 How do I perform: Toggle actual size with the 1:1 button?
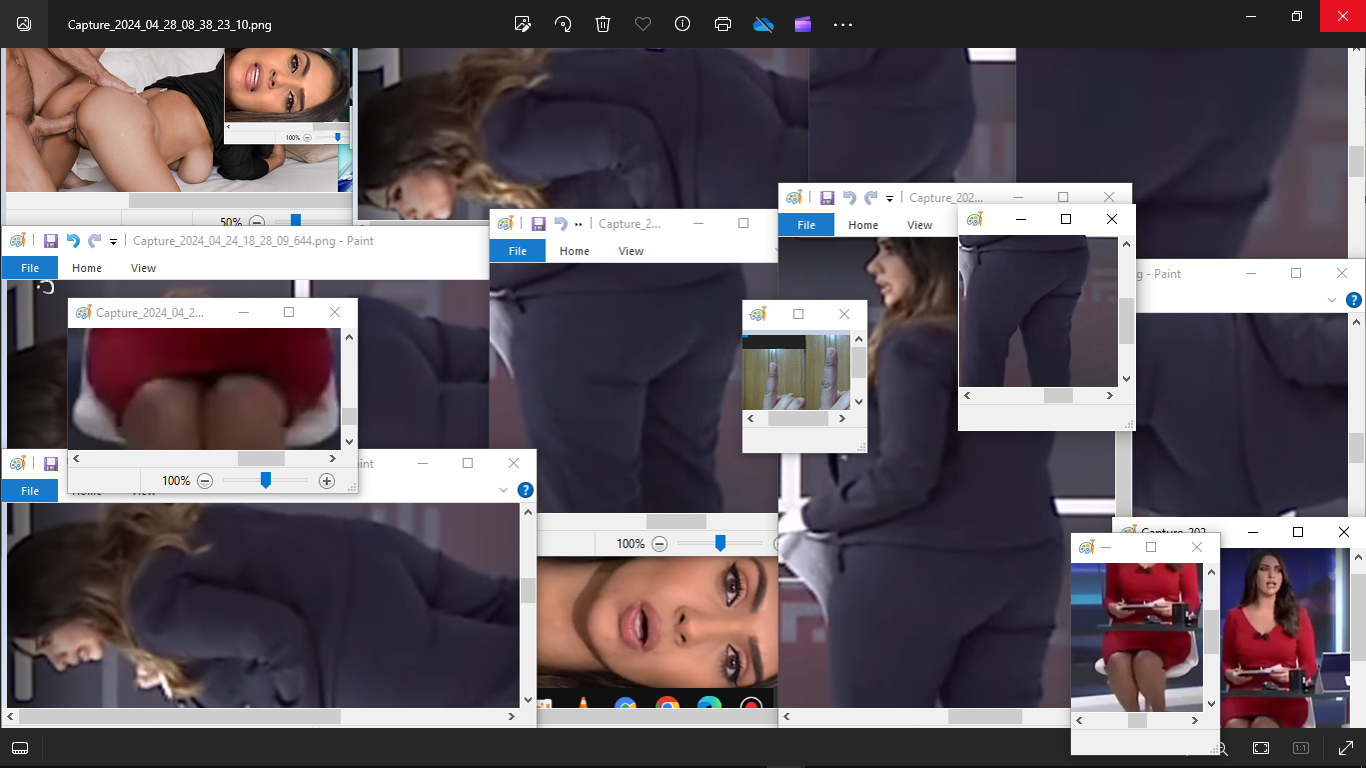[1301, 748]
